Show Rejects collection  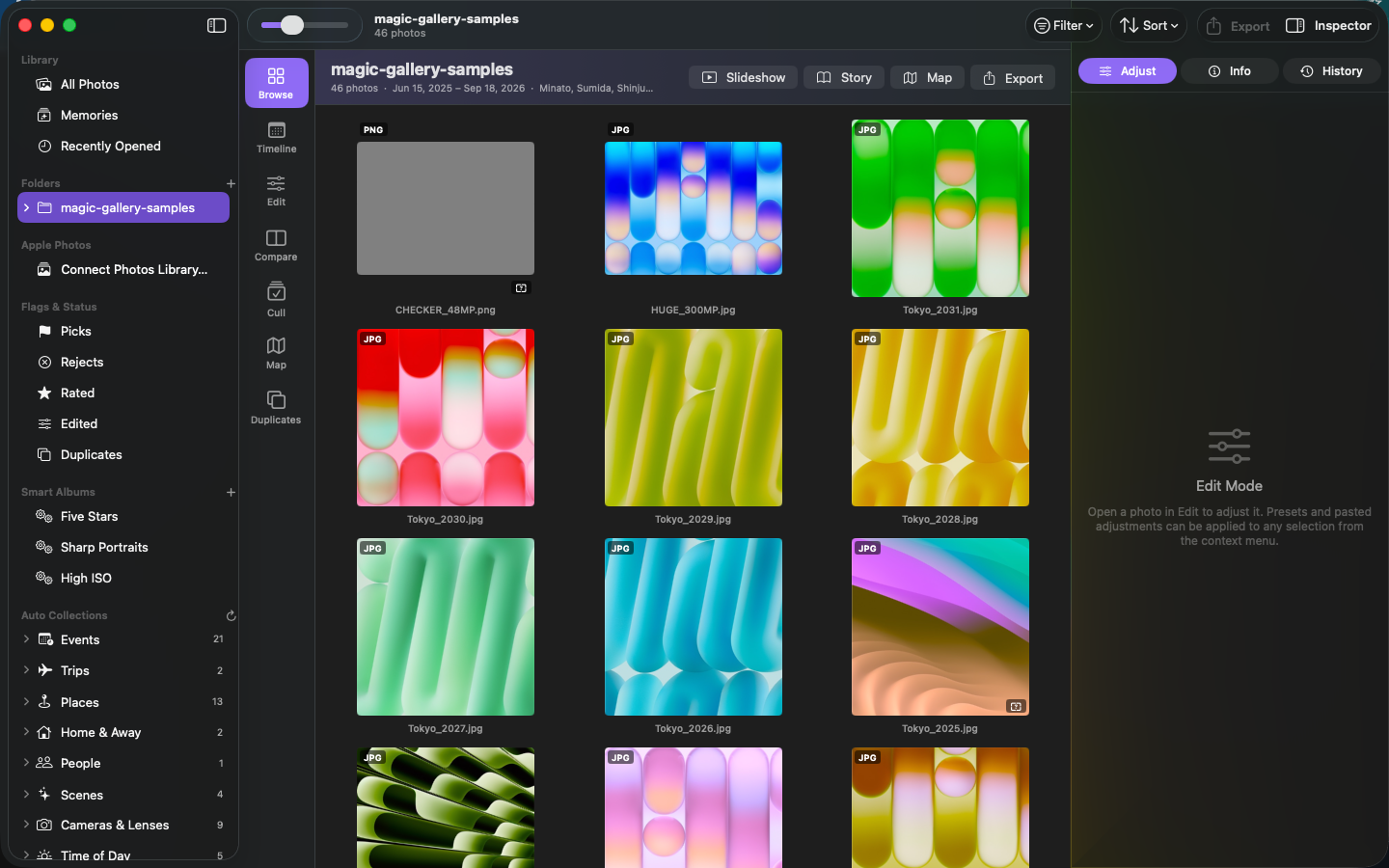123,363
